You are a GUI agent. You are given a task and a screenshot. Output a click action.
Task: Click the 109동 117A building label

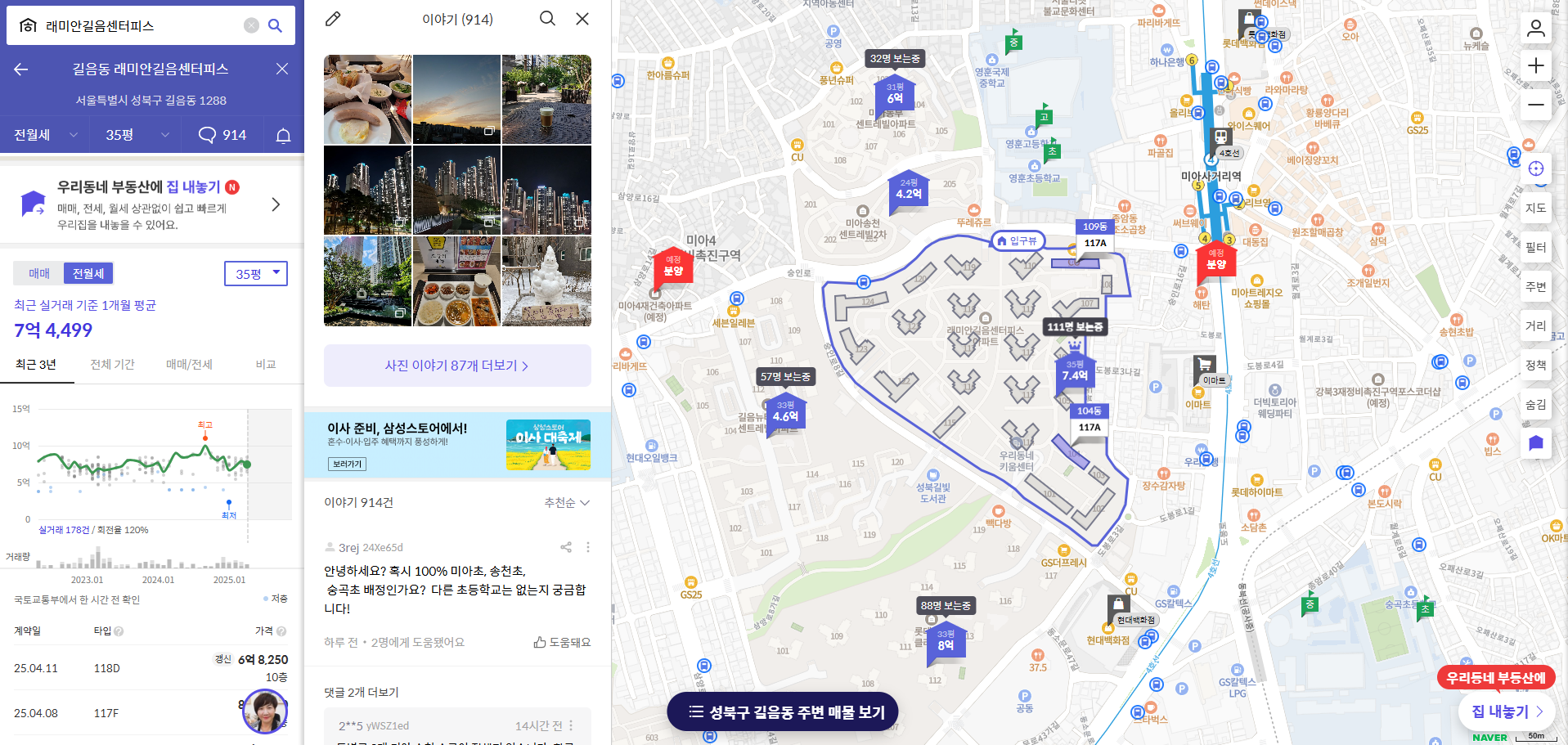(x=1095, y=235)
